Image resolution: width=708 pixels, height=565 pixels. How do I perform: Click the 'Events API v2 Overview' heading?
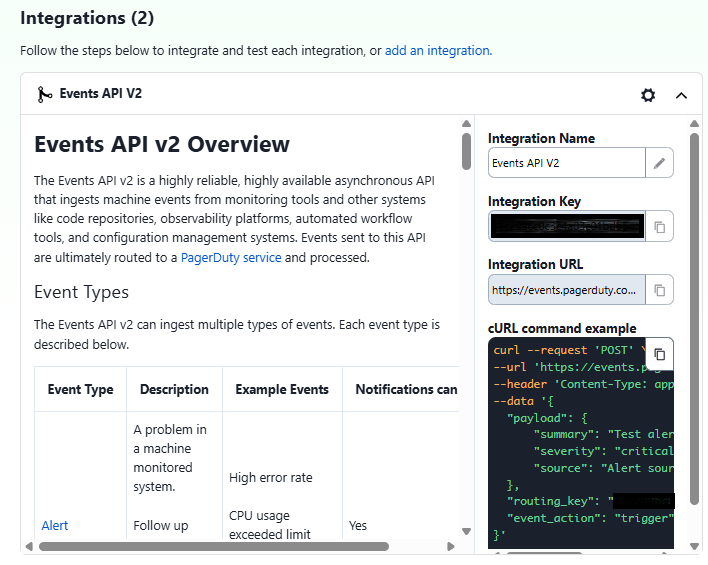pos(162,145)
